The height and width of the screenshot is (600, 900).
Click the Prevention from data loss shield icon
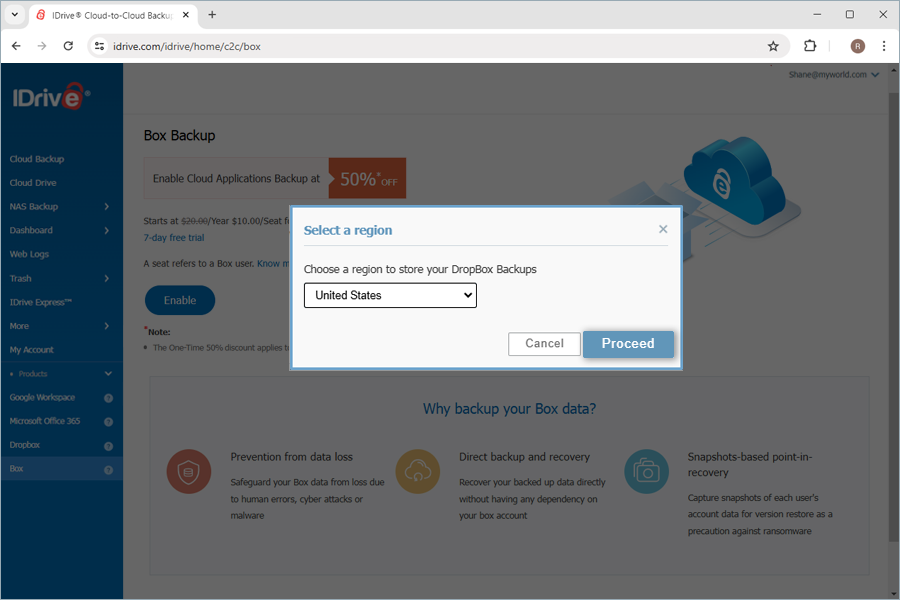[x=189, y=471]
